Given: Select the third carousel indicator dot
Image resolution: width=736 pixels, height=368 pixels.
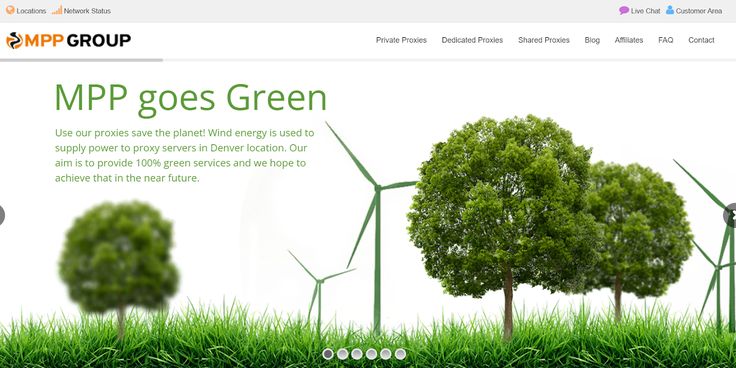Looking at the screenshot, I should pyautogui.click(x=357, y=354).
